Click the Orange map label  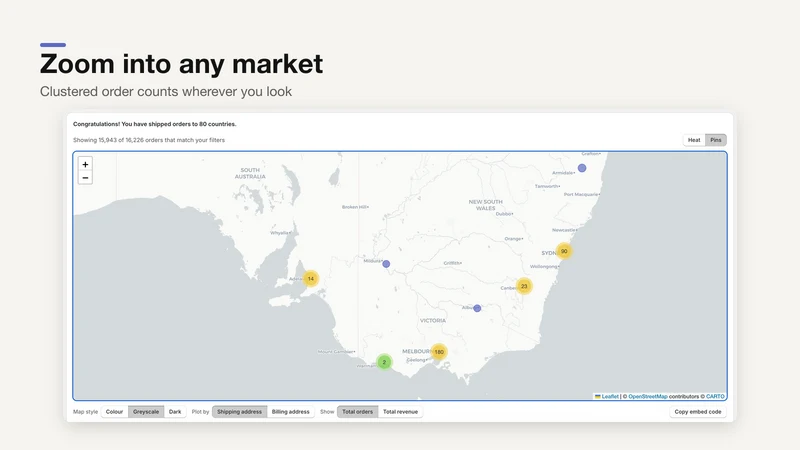[x=514, y=239]
